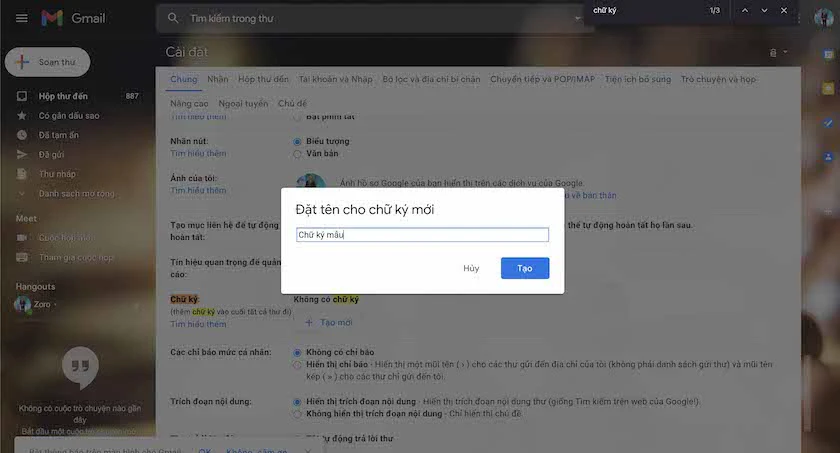Switch to Chung settings tab
Viewport: 840px width, 453px height.
point(184,79)
